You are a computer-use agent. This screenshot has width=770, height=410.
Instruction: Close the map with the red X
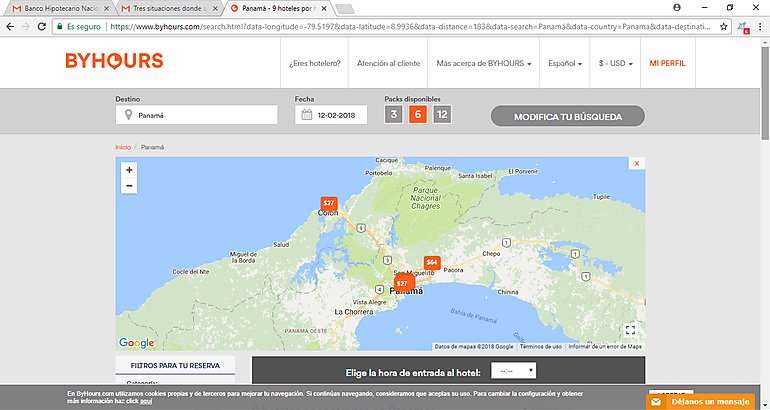click(x=636, y=164)
